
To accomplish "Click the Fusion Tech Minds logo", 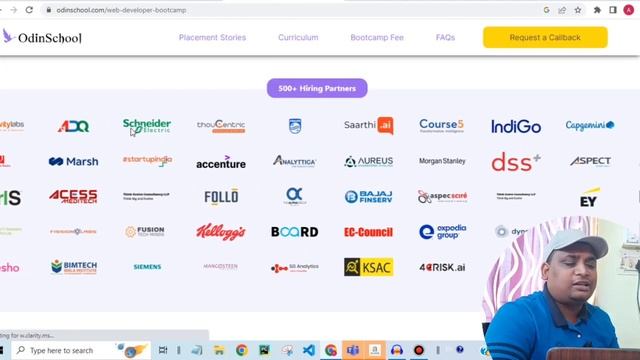I will click(x=145, y=231).
